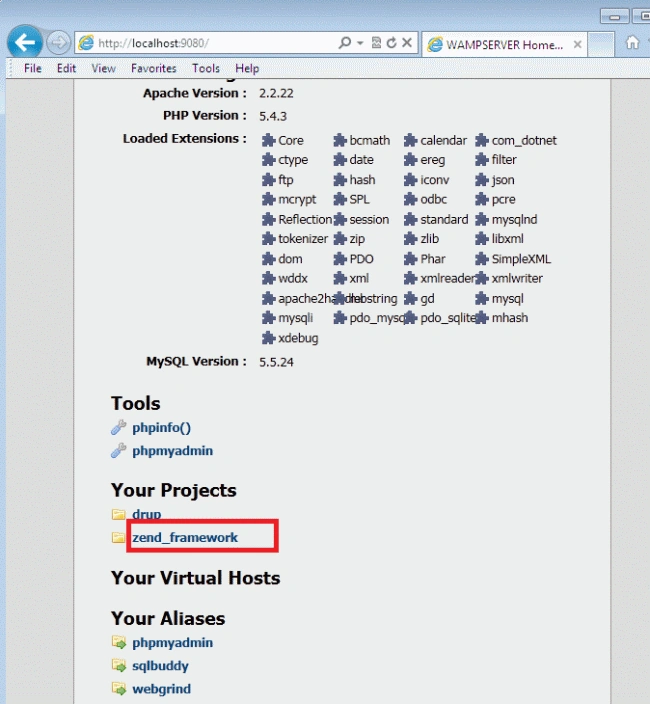Open the drup project link

click(x=146, y=514)
